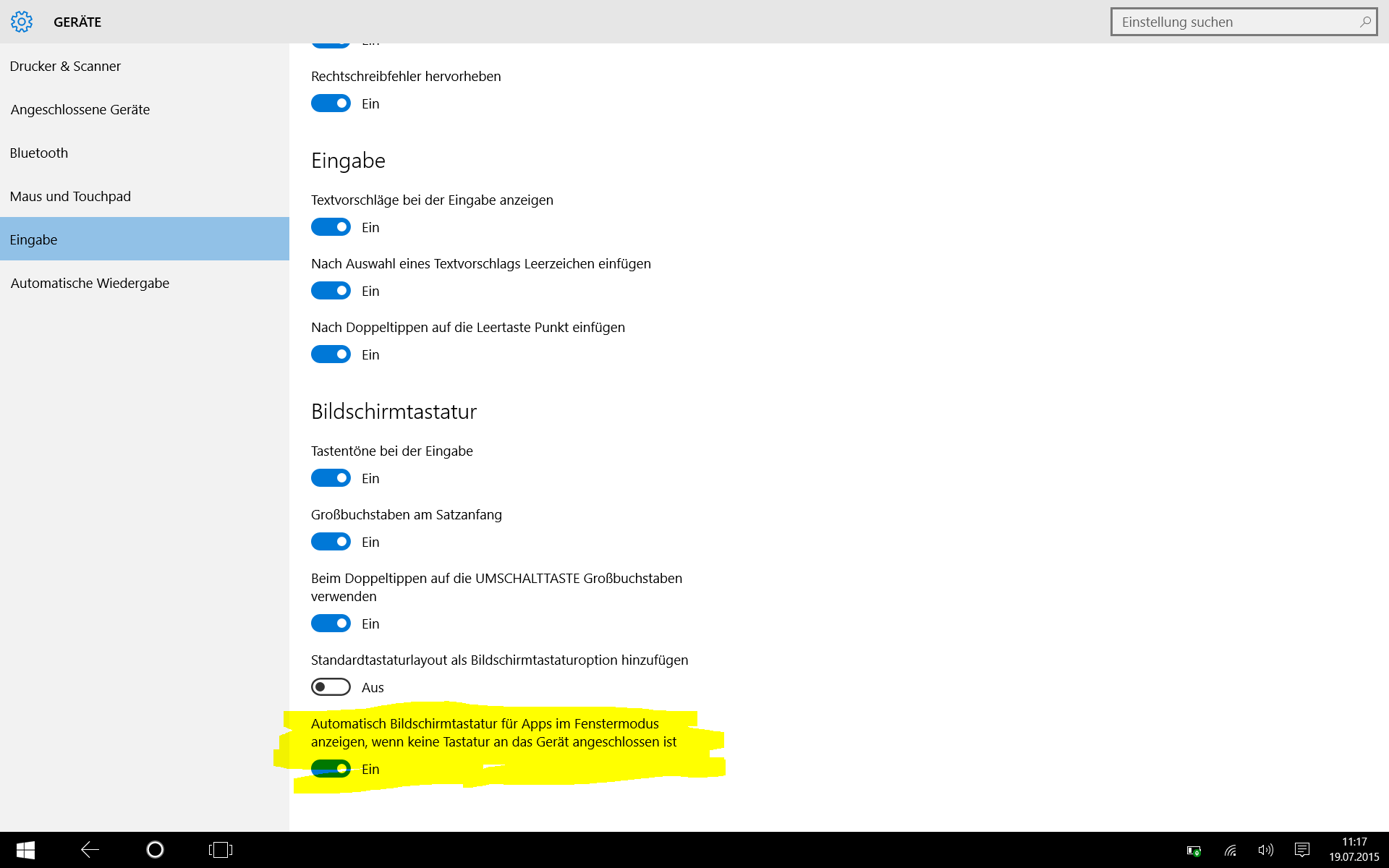Open Task View icon

[220, 850]
